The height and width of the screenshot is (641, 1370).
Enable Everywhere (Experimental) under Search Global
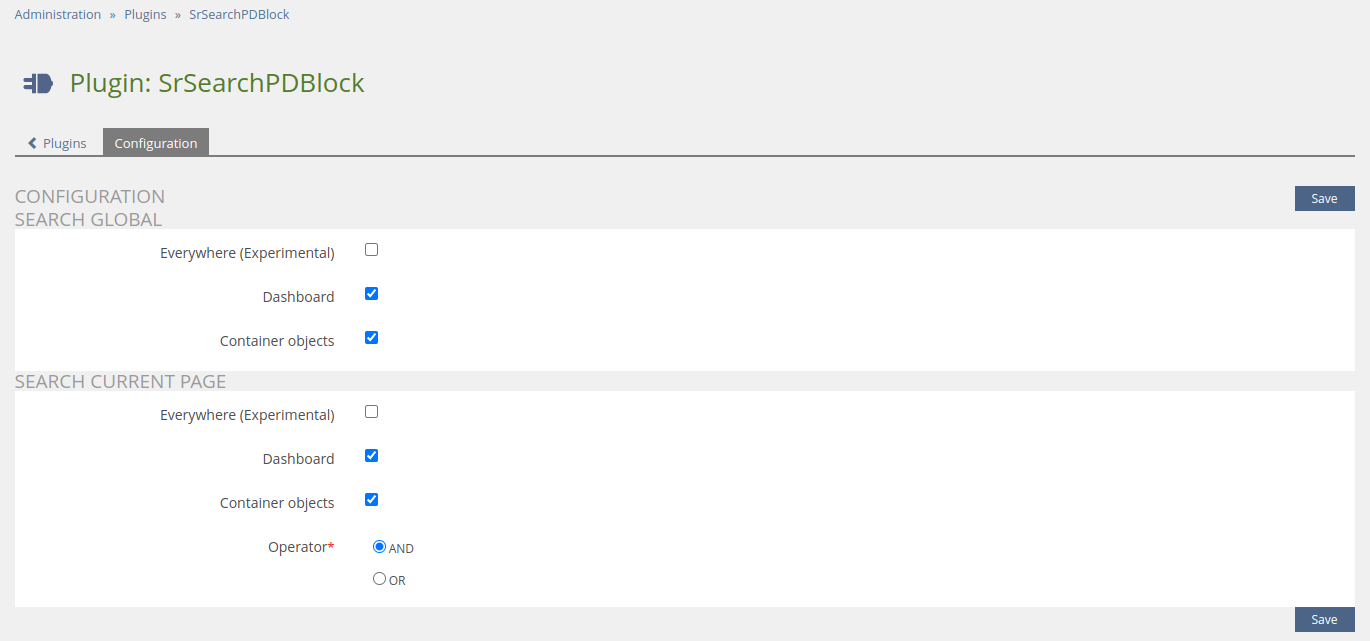click(372, 250)
